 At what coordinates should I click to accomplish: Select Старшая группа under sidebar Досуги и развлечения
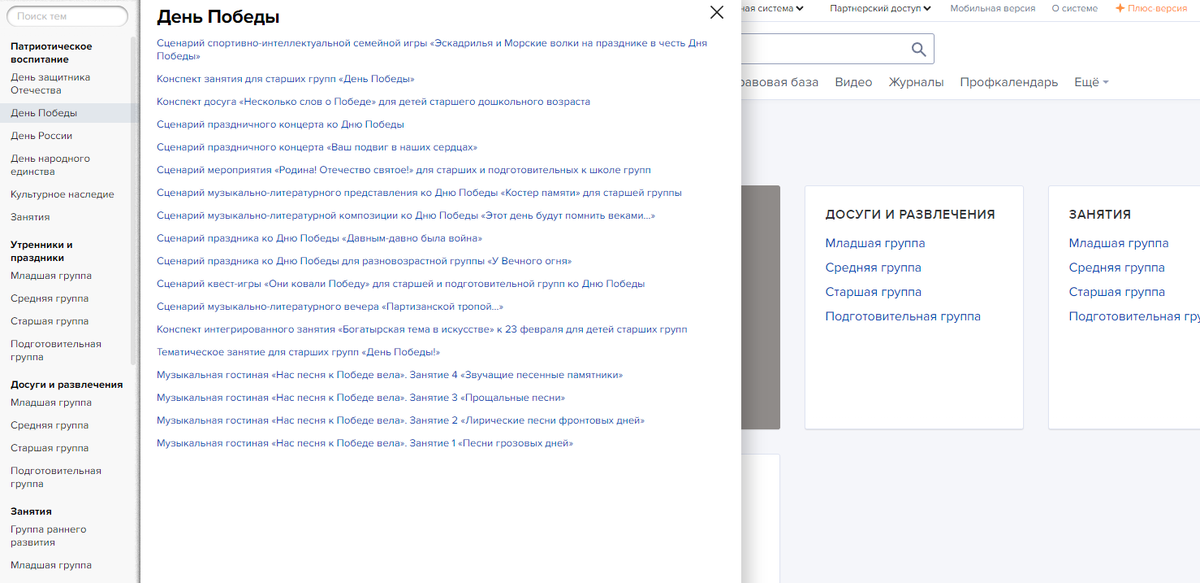coord(49,448)
